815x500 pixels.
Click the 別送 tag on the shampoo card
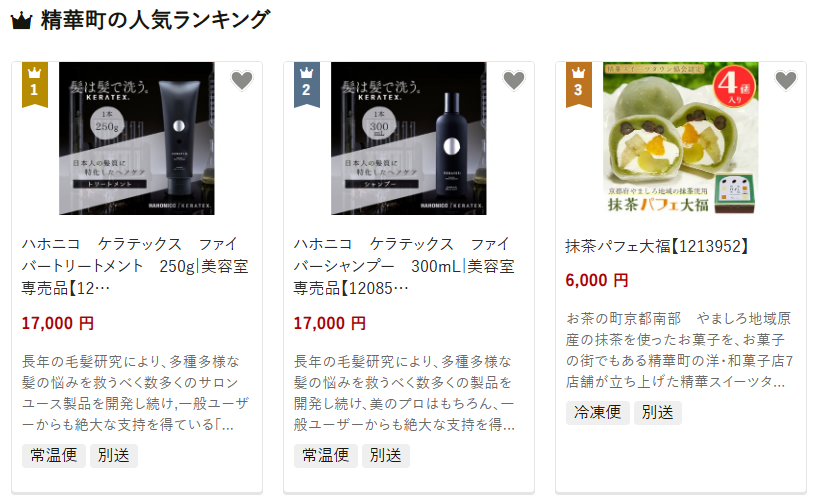coord(386,455)
